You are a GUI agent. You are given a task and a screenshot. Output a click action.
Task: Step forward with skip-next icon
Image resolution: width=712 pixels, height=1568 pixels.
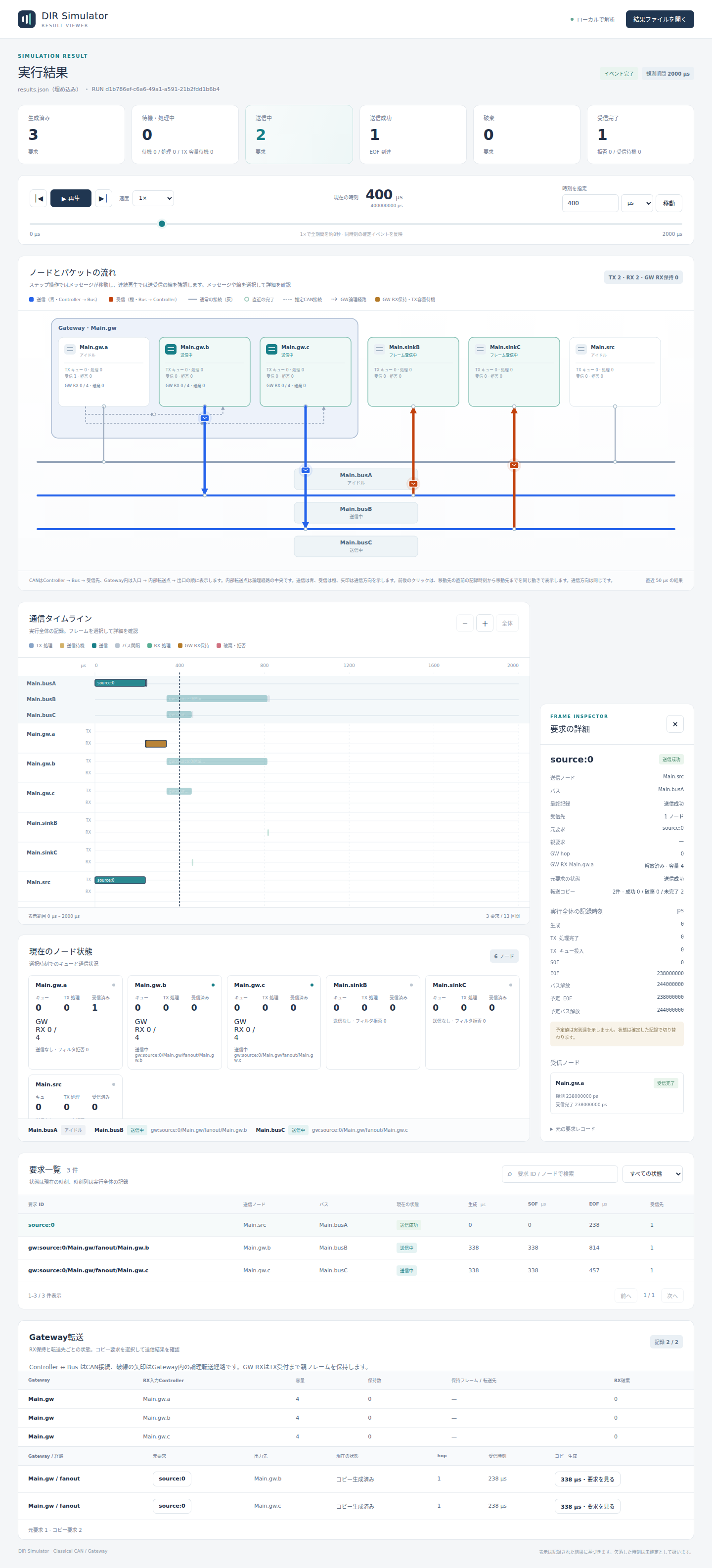tap(103, 198)
